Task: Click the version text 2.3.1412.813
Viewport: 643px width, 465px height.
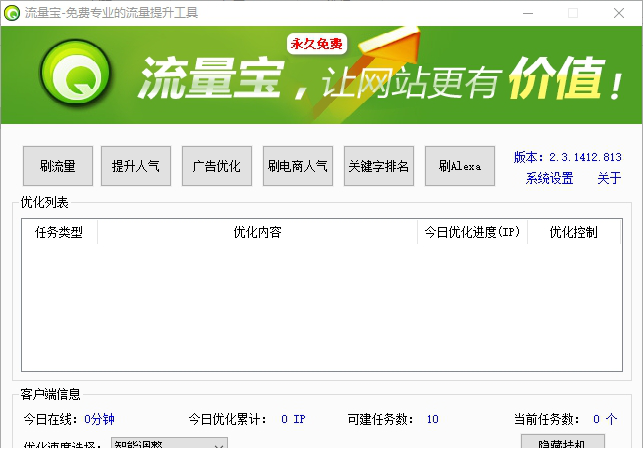Action: coord(585,157)
